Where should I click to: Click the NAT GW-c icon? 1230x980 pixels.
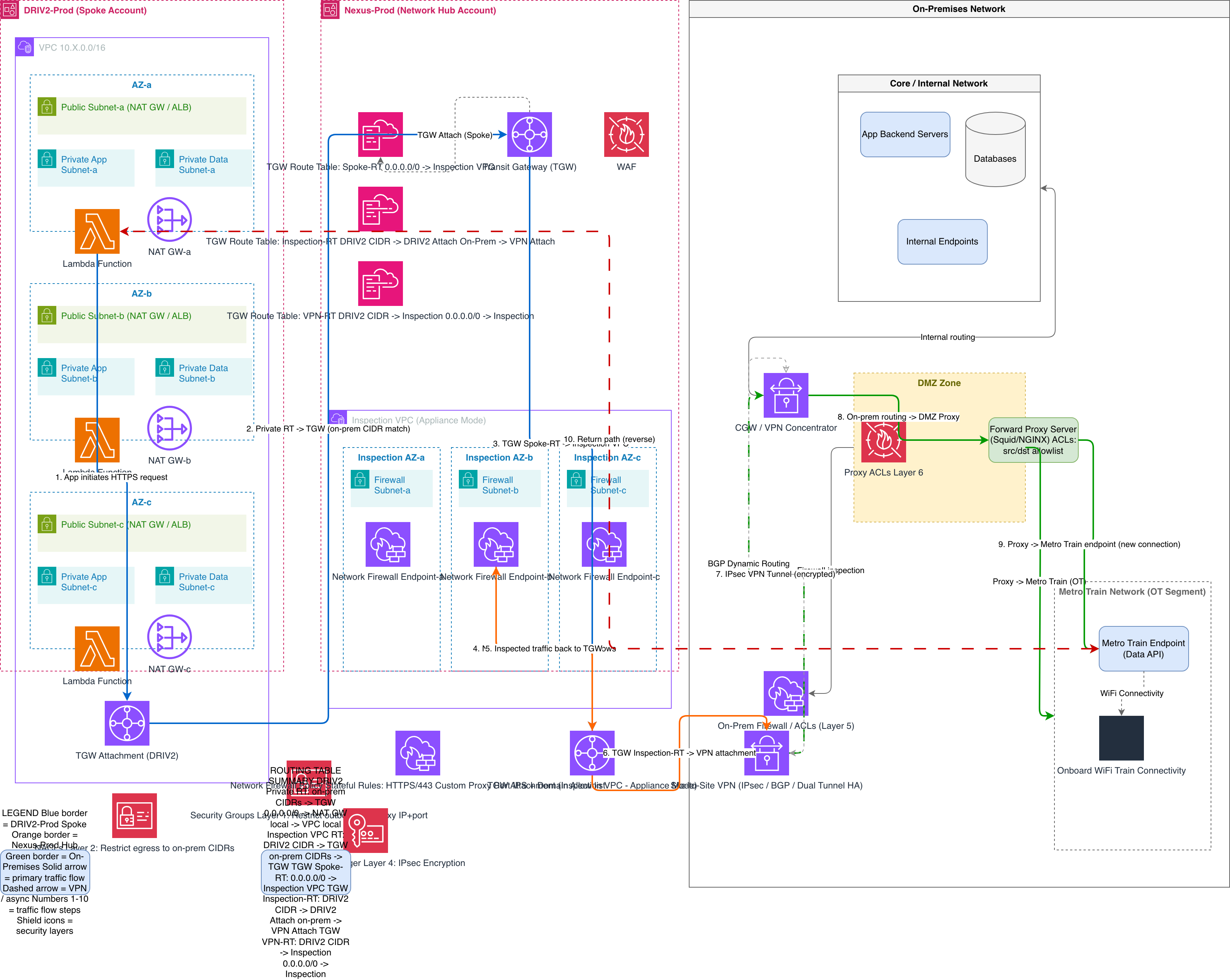click(x=170, y=637)
